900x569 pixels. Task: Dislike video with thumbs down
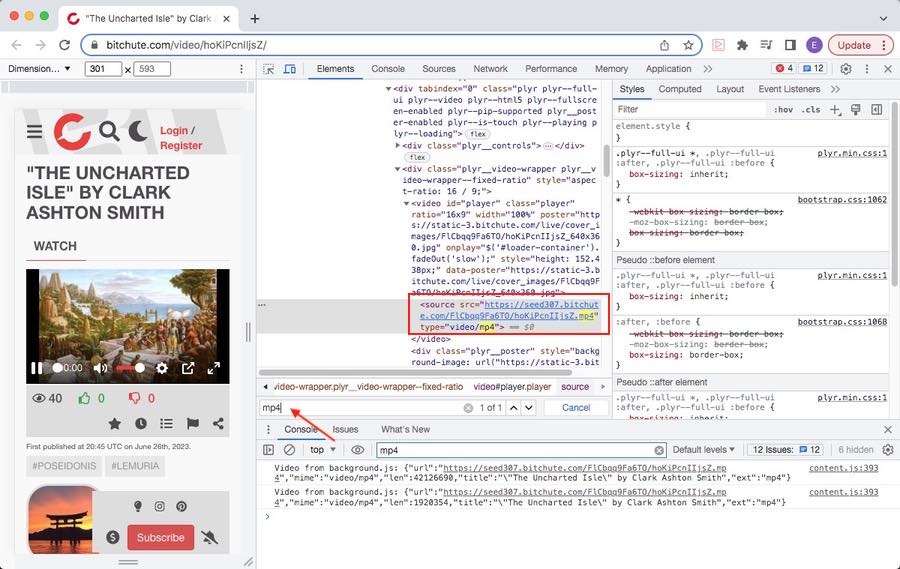tap(134, 398)
